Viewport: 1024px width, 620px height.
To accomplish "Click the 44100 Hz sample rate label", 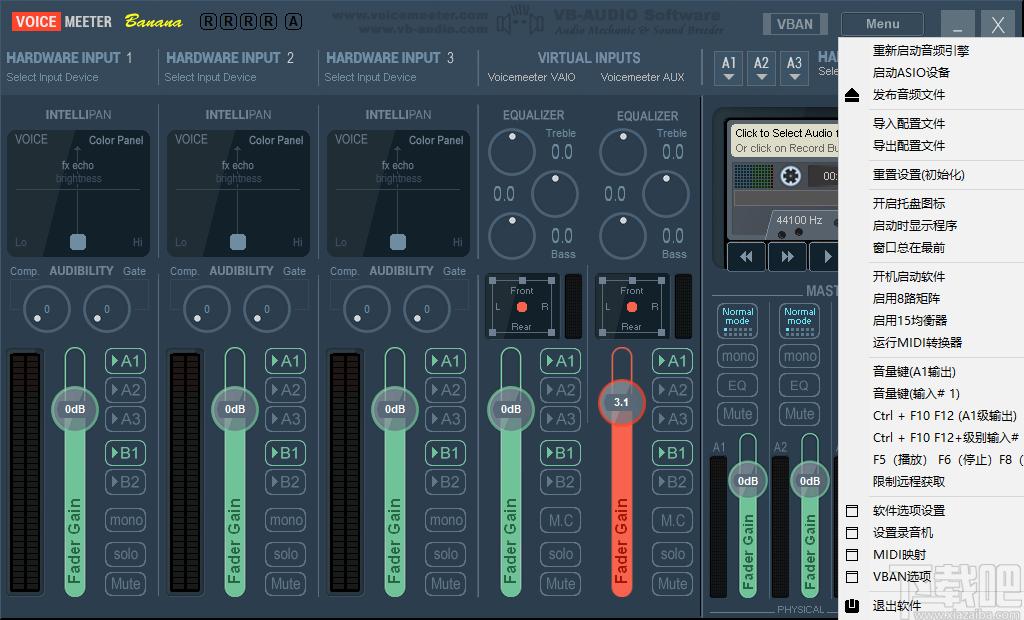I will click(799, 220).
